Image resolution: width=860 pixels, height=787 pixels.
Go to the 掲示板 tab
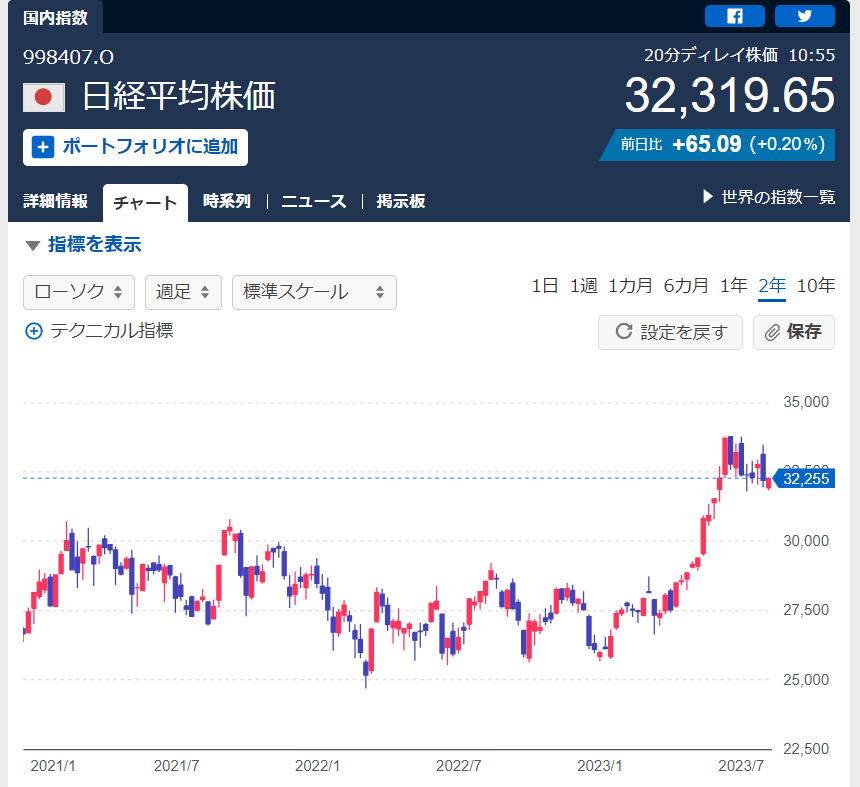point(401,201)
